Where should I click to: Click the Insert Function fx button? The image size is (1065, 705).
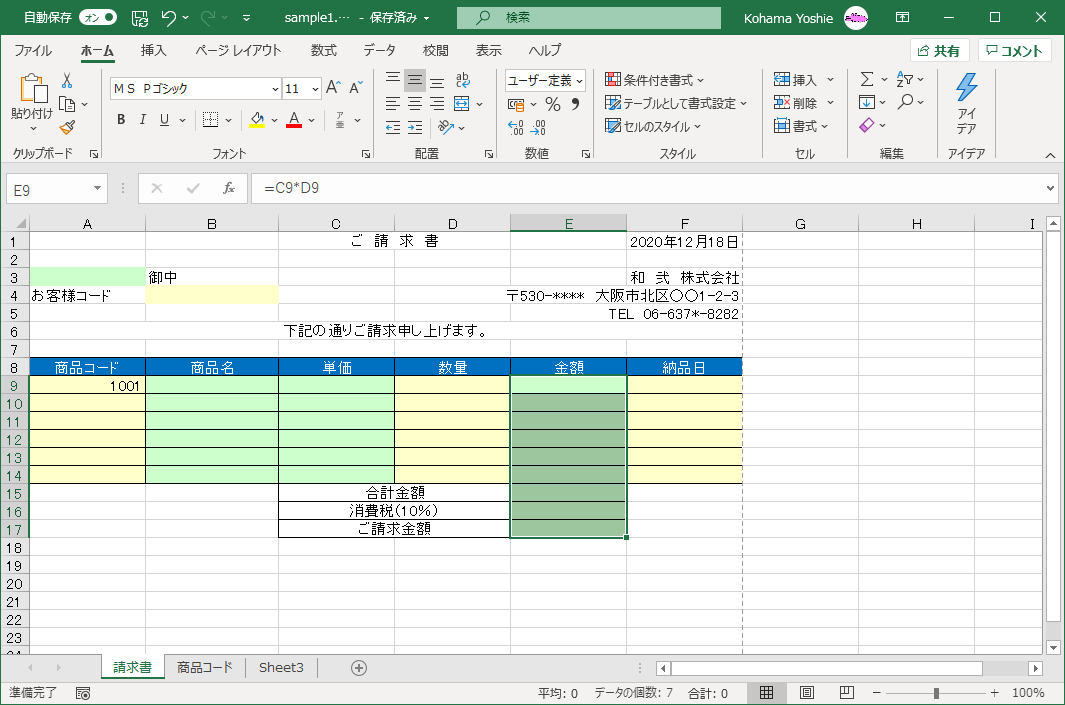(229, 188)
